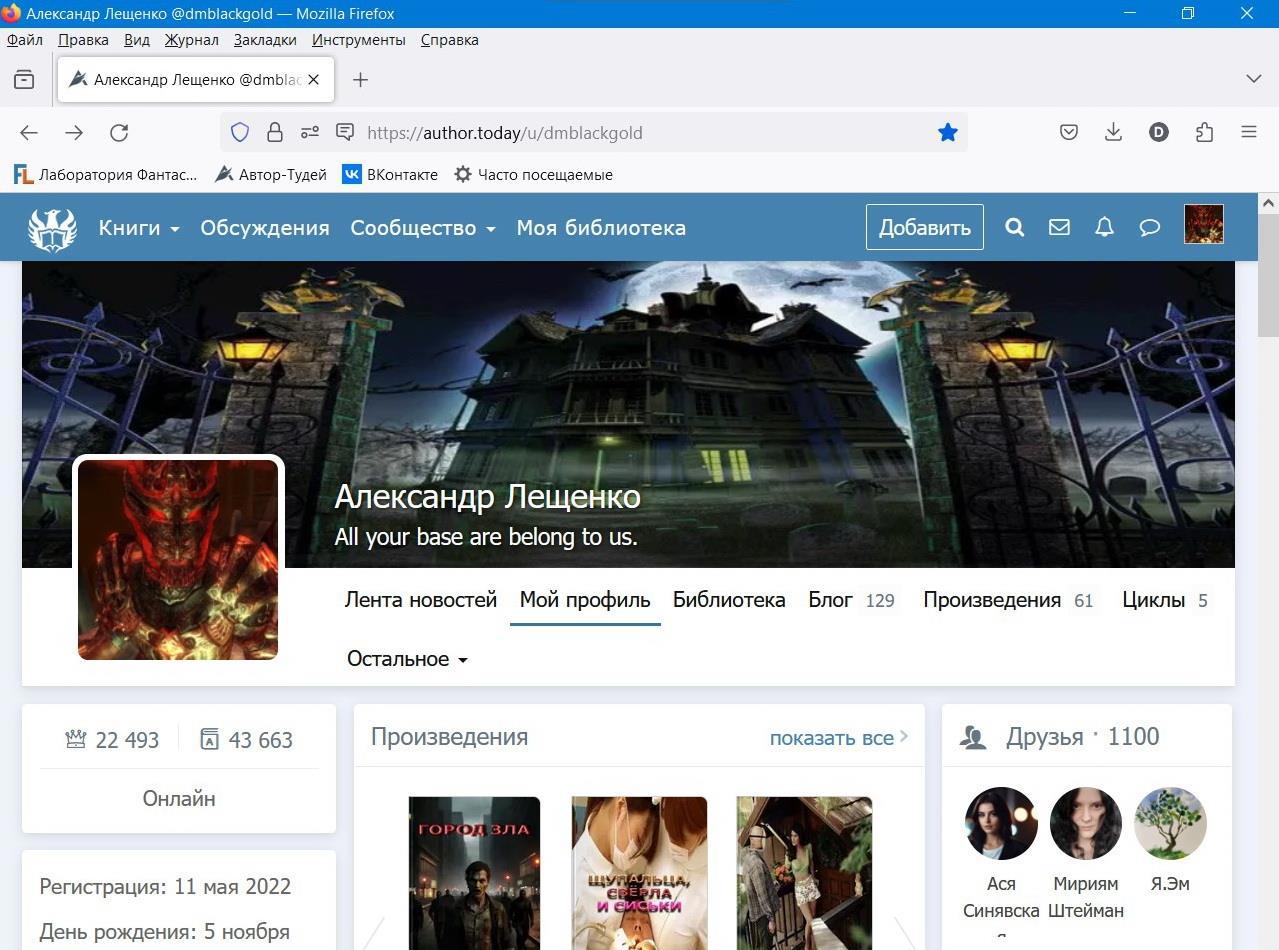Viewport: 1279px width, 950px height.
Task: Open the Город зла book cover
Action: pyautogui.click(x=474, y=872)
